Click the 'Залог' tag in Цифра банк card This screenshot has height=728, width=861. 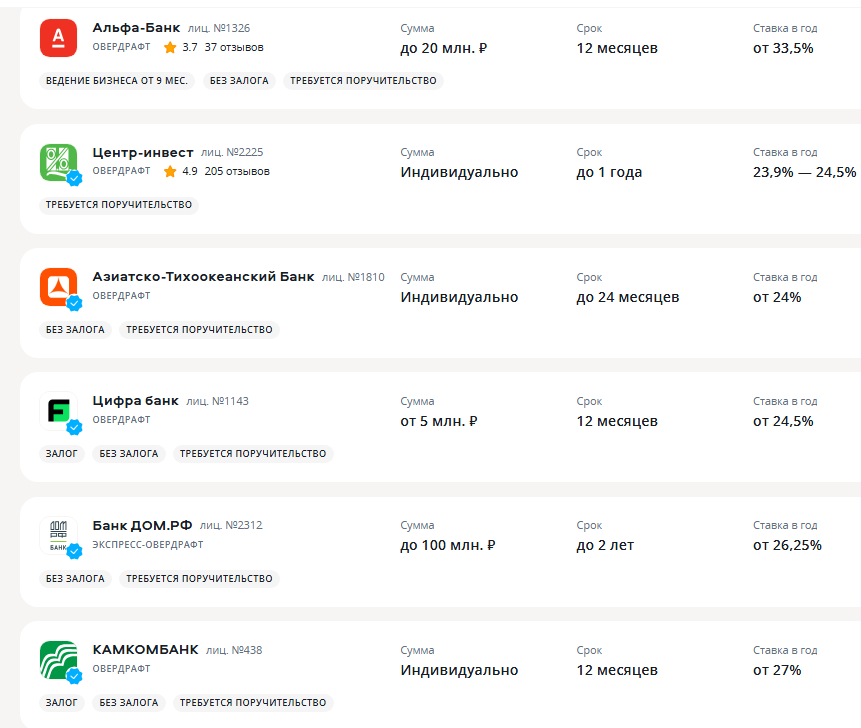pyautogui.click(x=61, y=454)
